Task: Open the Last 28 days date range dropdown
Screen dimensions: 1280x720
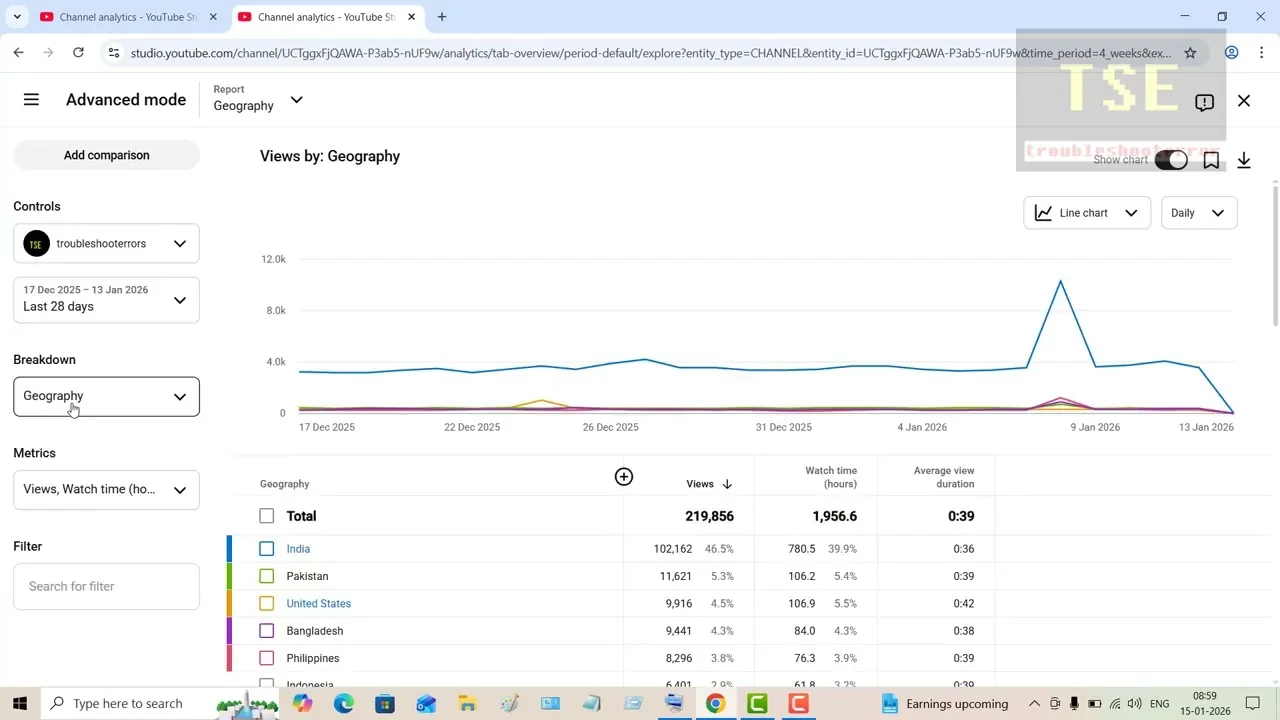Action: [106, 299]
